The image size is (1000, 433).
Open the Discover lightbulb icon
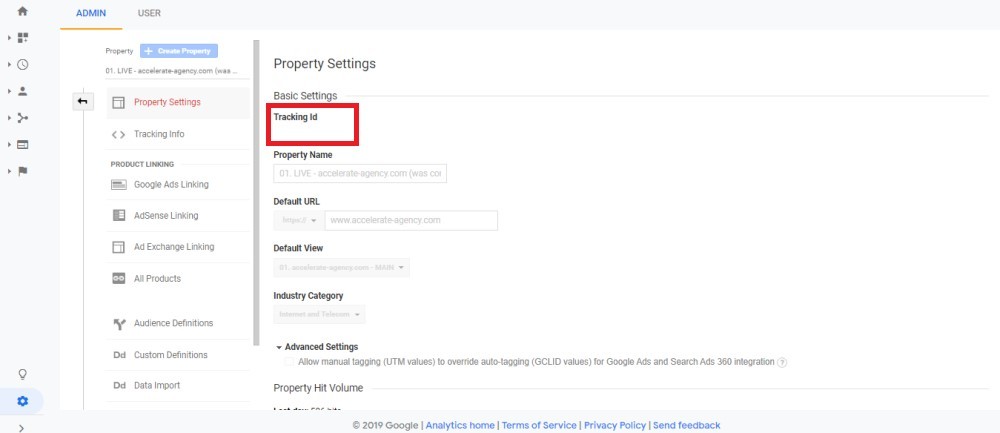point(22,374)
